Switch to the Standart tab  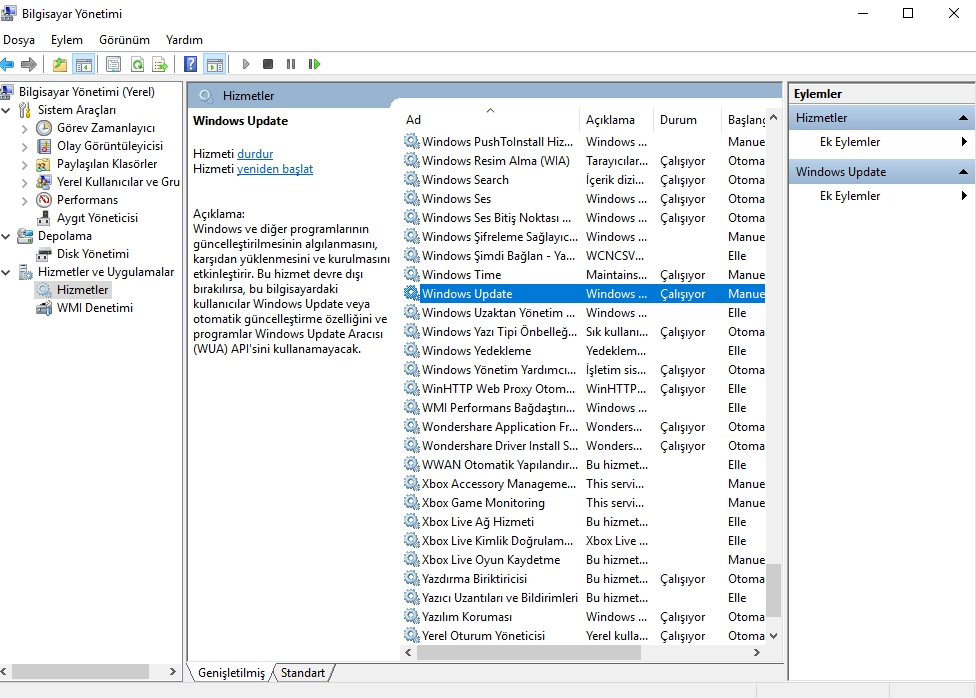click(303, 673)
